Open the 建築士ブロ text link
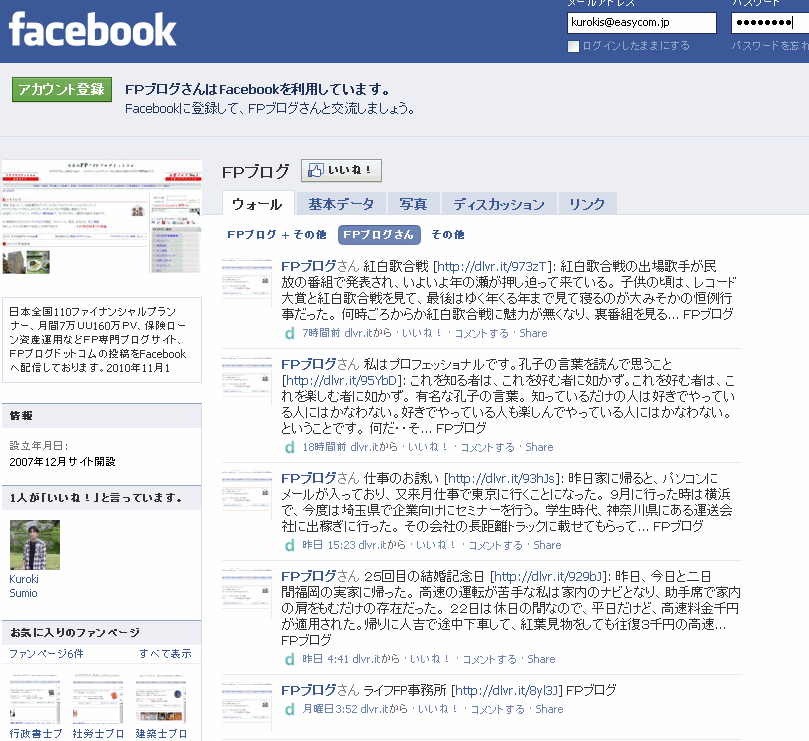This screenshot has width=809, height=741. tap(161, 734)
